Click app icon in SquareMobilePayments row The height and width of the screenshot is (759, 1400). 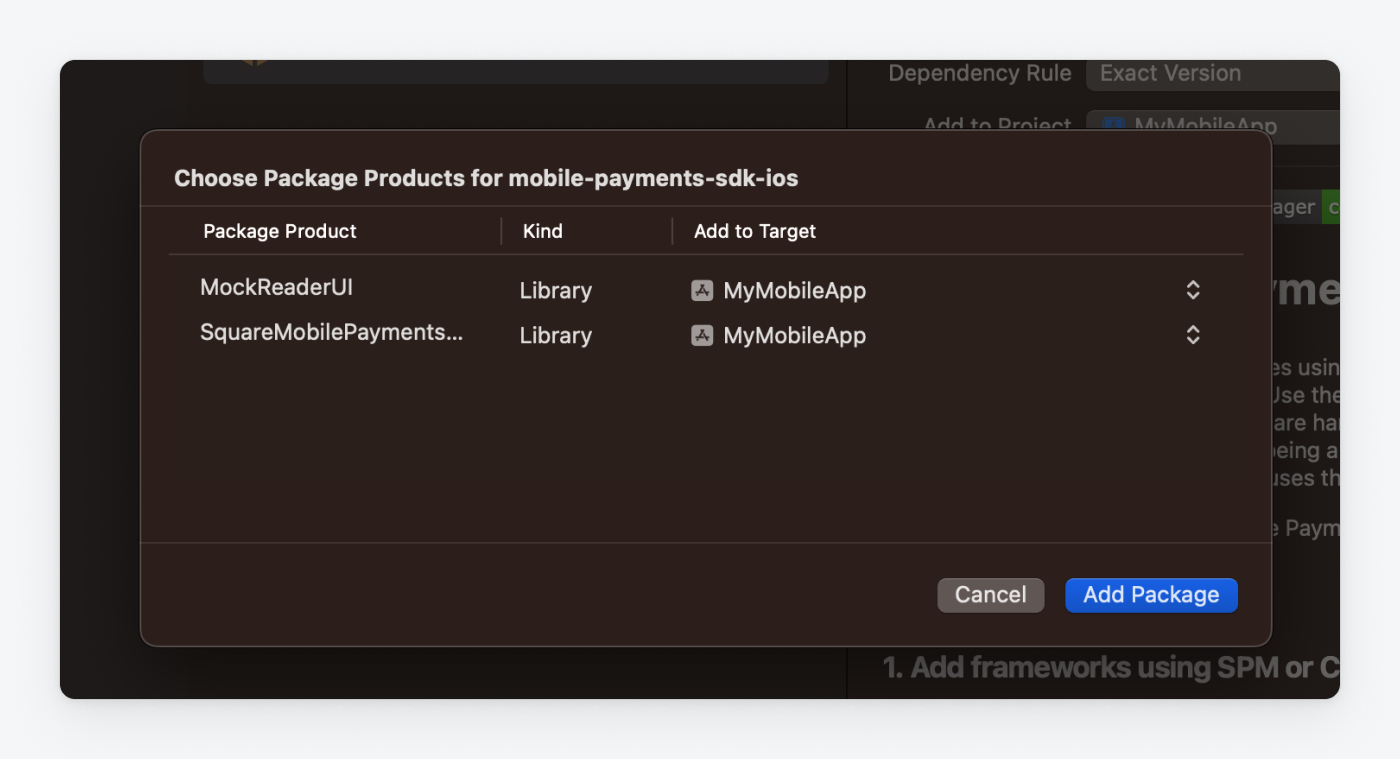[702, 336]
